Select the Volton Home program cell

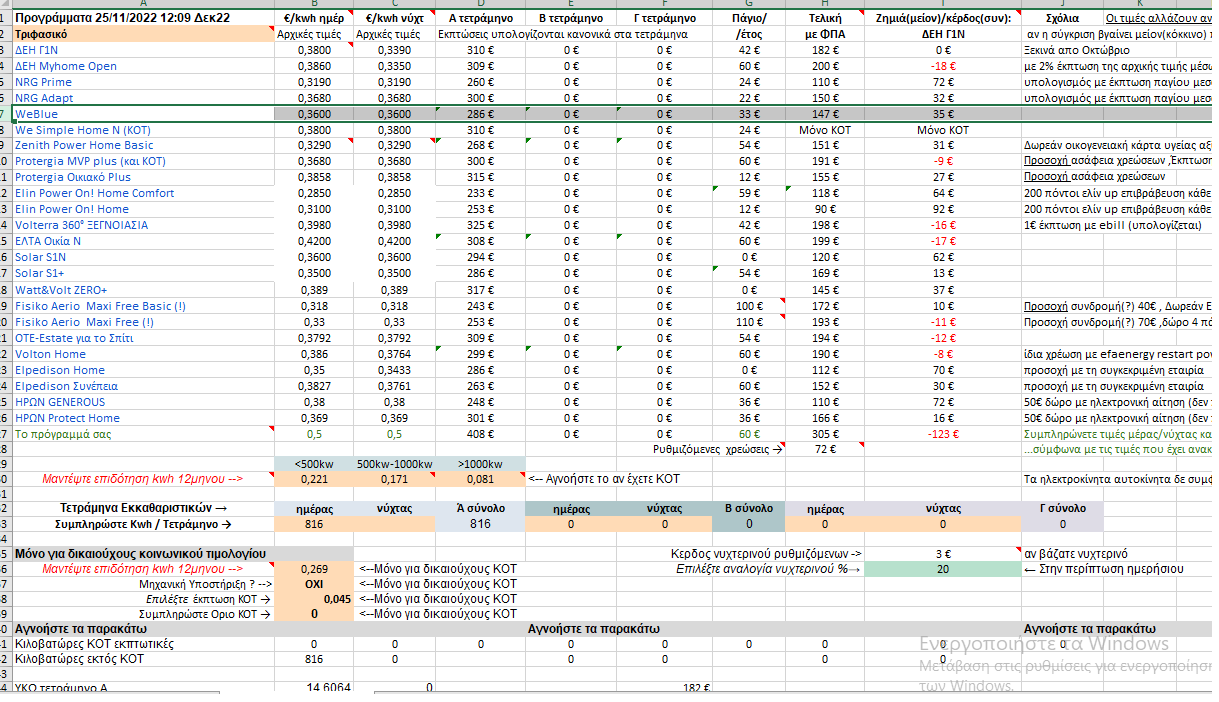144,354
